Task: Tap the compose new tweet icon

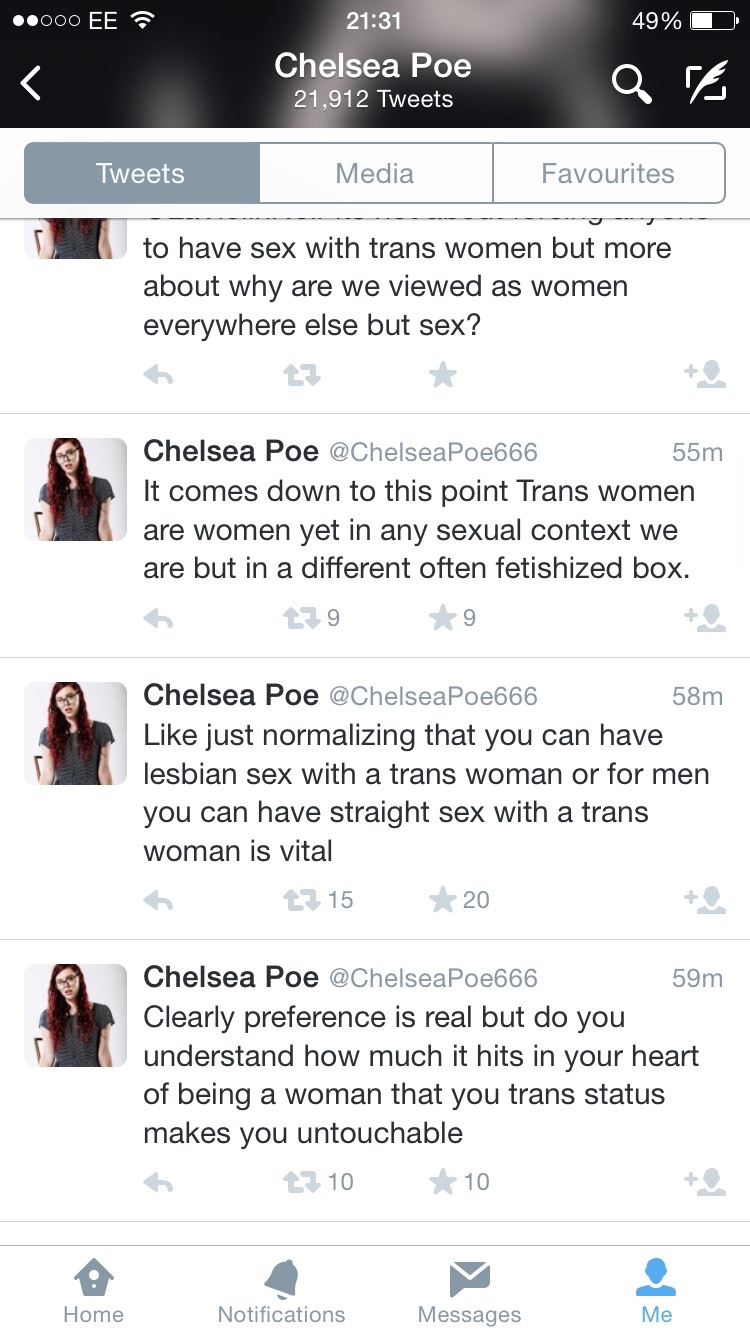Action: tap(706, 84)
